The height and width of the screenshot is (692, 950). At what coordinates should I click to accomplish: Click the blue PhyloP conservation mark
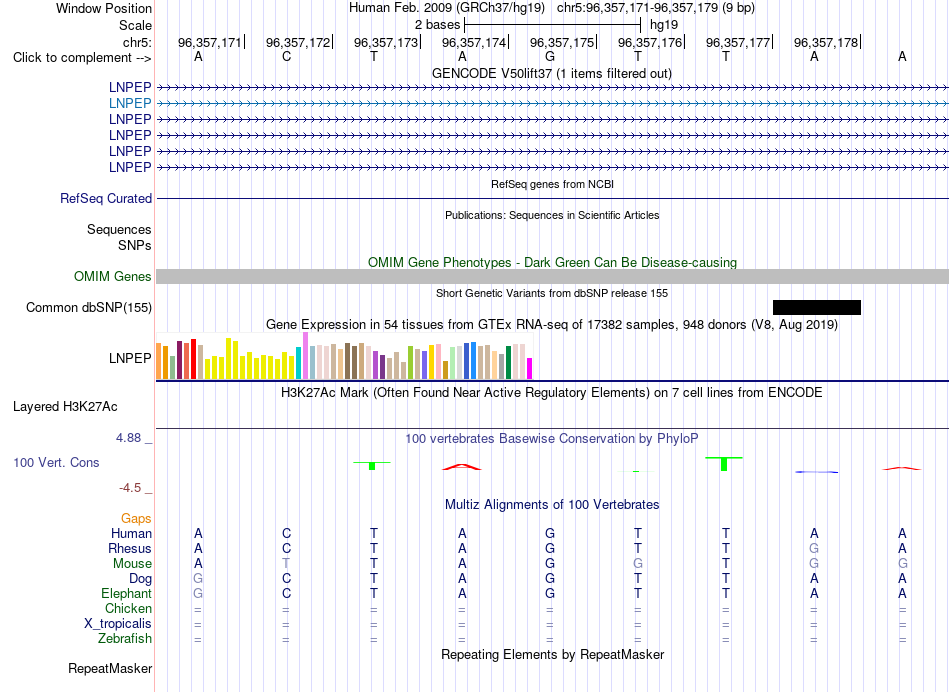(817, 471)
